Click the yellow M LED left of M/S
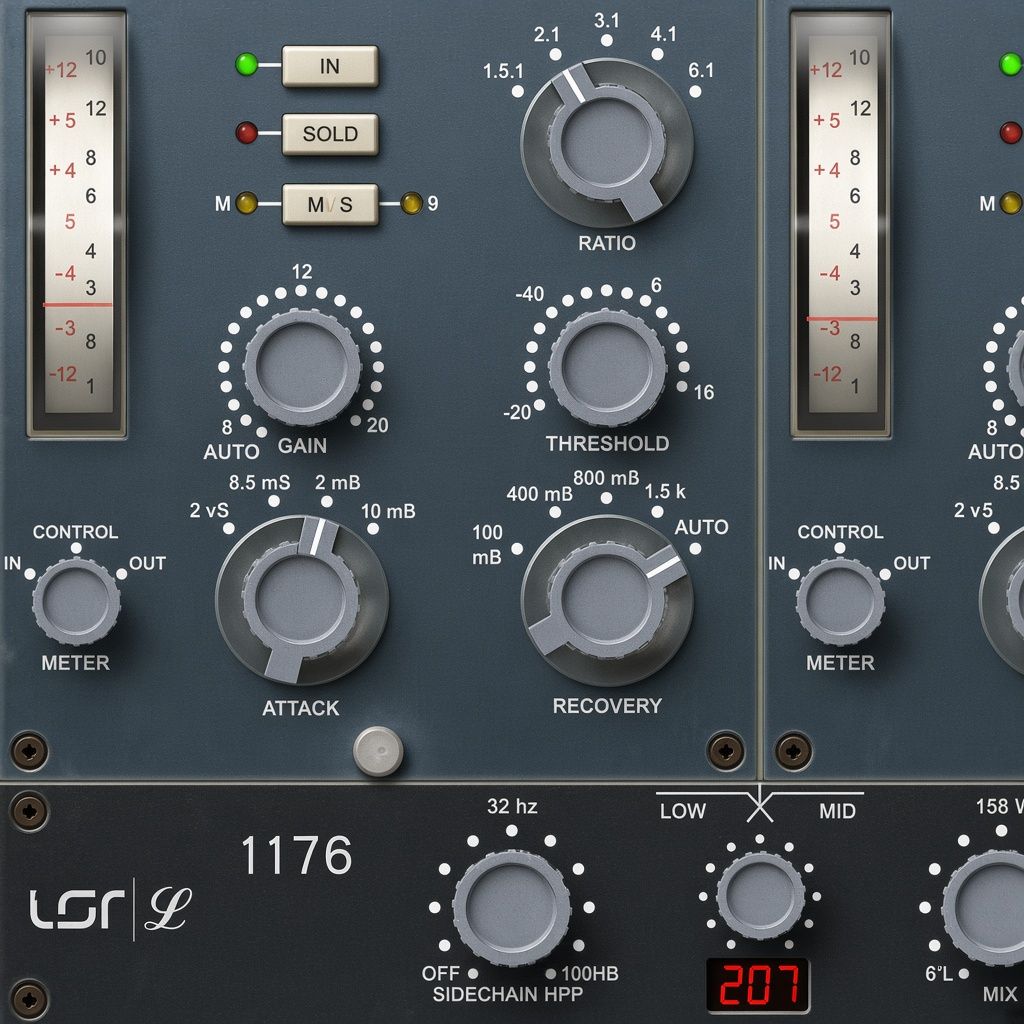Screen dimensions: 1024x1024 [x=246, y=203]
